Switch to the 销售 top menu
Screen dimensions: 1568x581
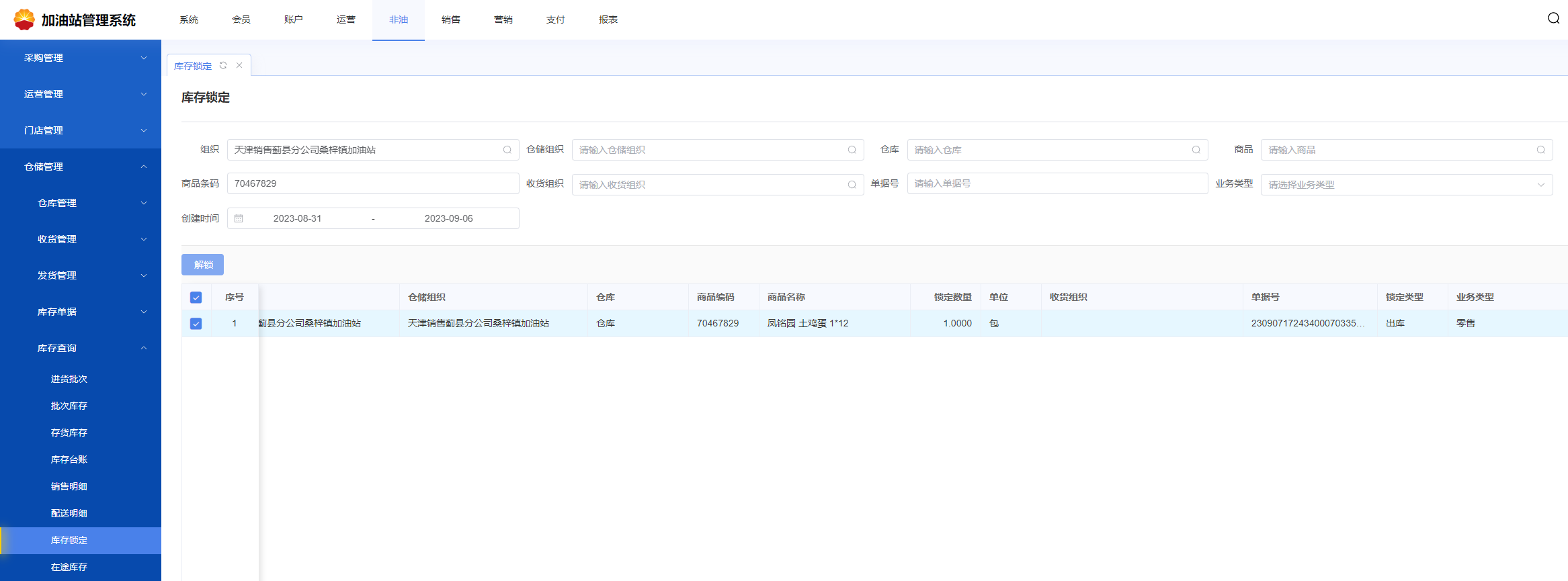[450, 19]
